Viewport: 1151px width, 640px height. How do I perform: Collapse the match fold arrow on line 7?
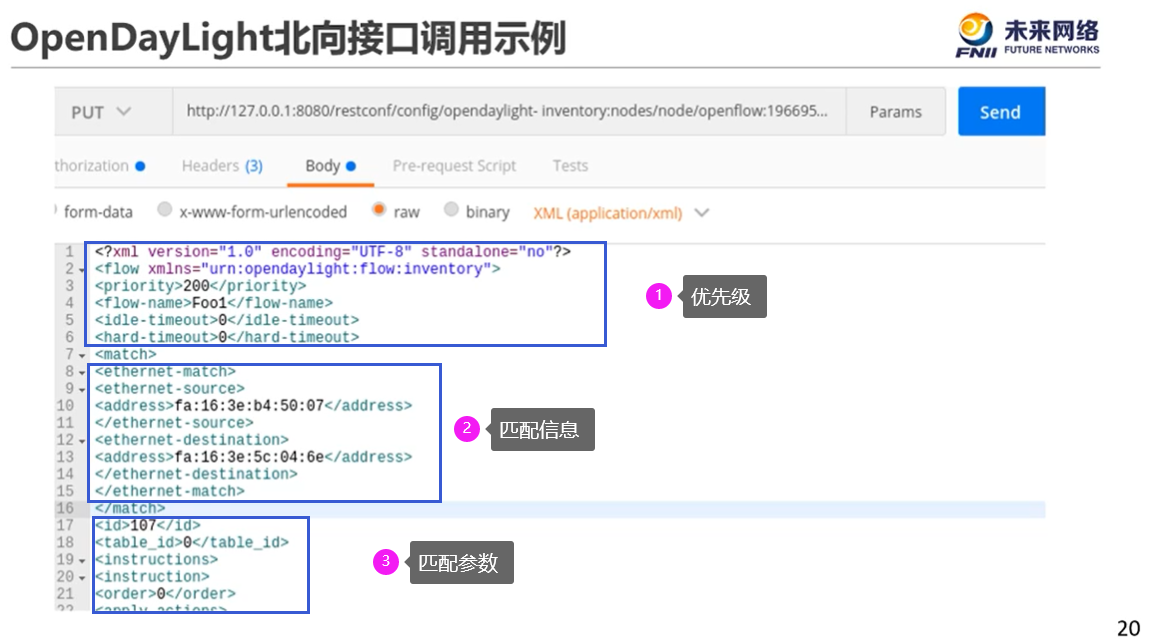click(81, 355)
